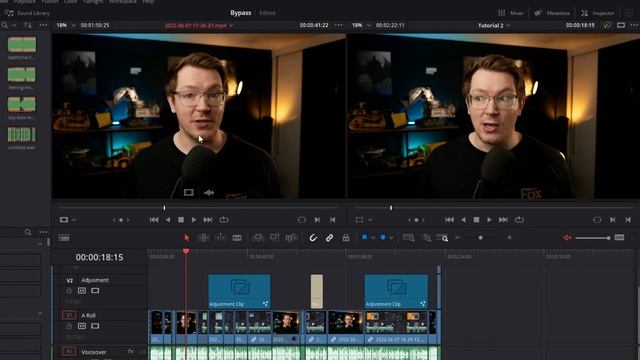640x360 pixels.
Task: Select the Trim Edit Mode tool
Action: click(203, 238)
